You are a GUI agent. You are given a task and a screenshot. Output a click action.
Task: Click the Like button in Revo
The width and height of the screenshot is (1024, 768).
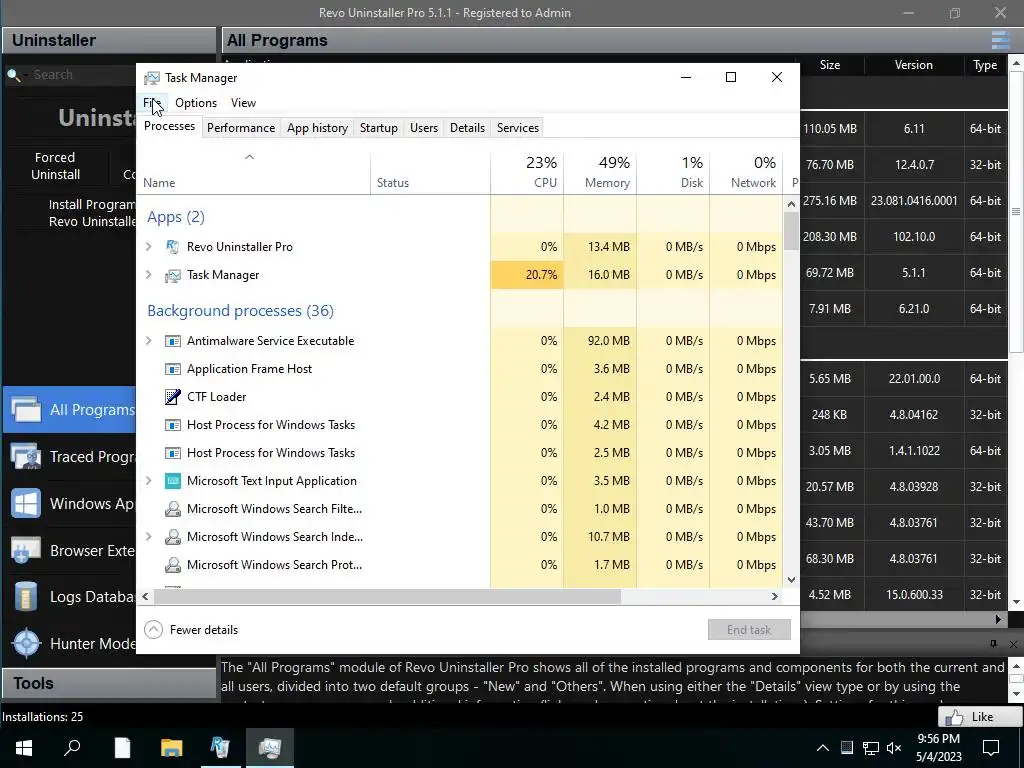tap(978, 717)
